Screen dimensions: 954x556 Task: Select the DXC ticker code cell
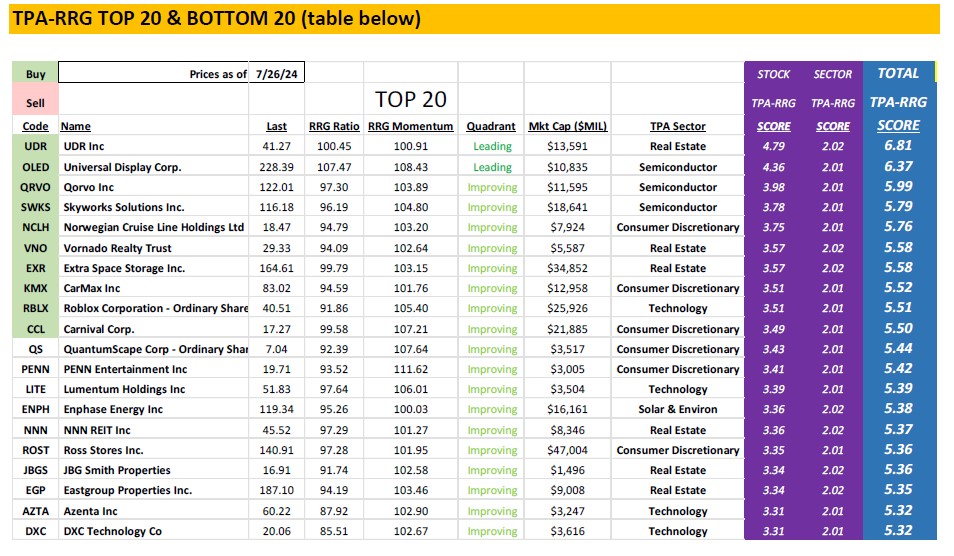pos(35,530)
